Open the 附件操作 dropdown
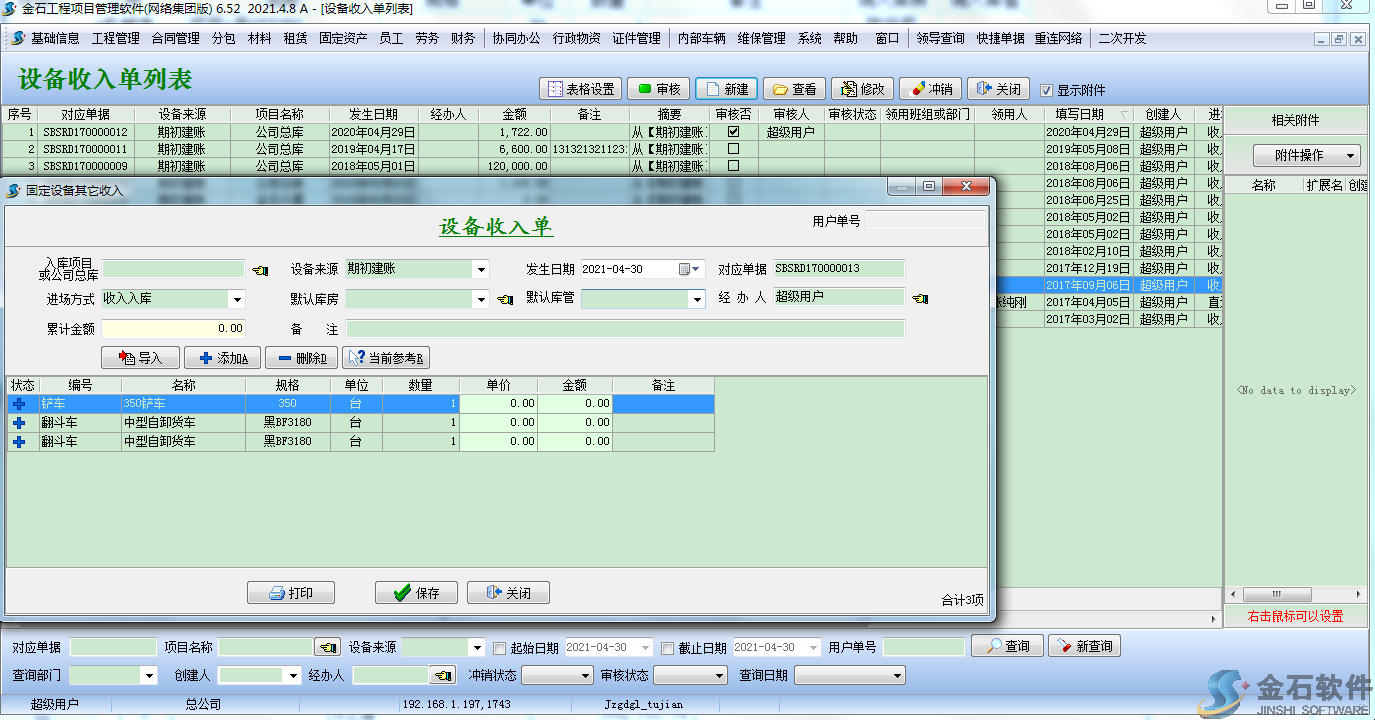 click(1306, 156)
